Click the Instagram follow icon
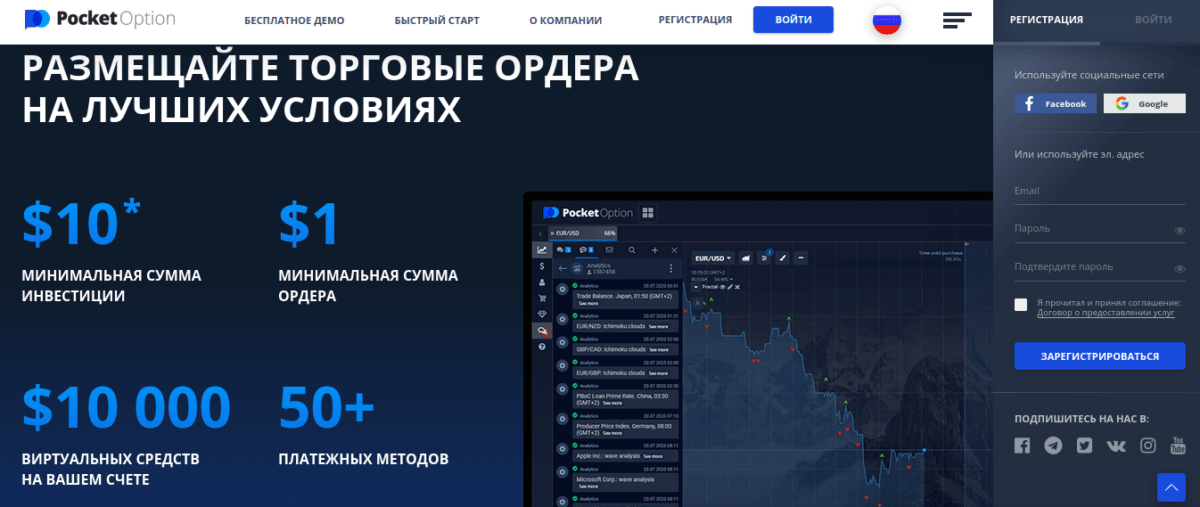 click(x=1148, y=446)
